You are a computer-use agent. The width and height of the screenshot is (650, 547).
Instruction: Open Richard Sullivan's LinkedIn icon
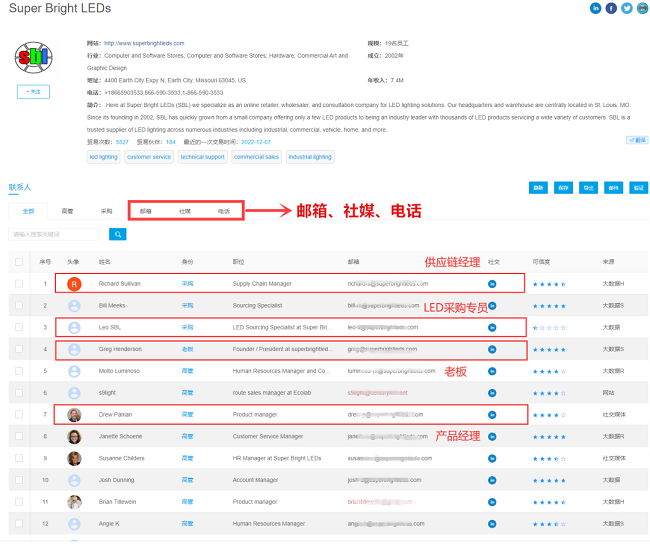[x=492, y=284]
